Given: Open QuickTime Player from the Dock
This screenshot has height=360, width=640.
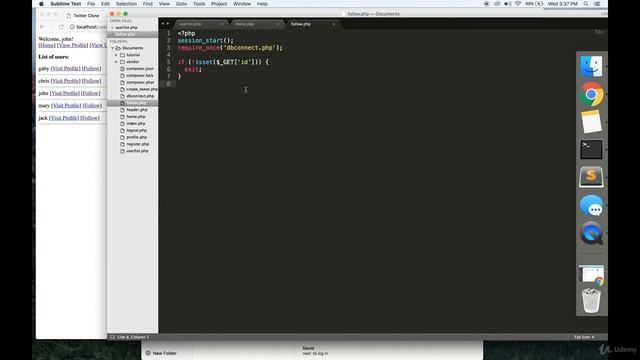Looking at the screenshot, I should 591,233.
